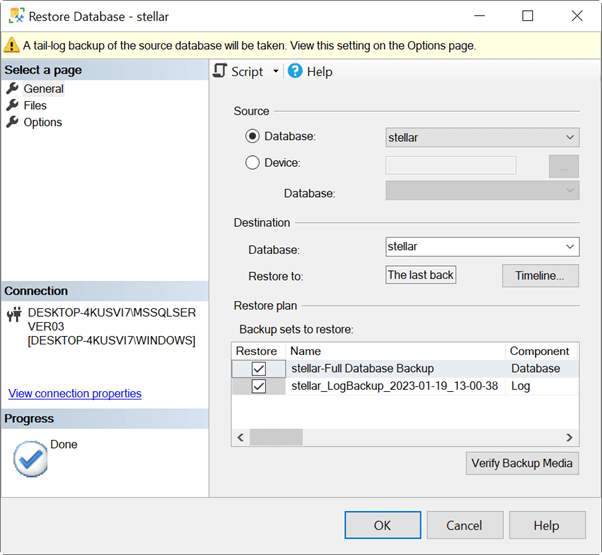Click the wrench icon beside Files
602x555 pixels.
(x=13, y=105)
